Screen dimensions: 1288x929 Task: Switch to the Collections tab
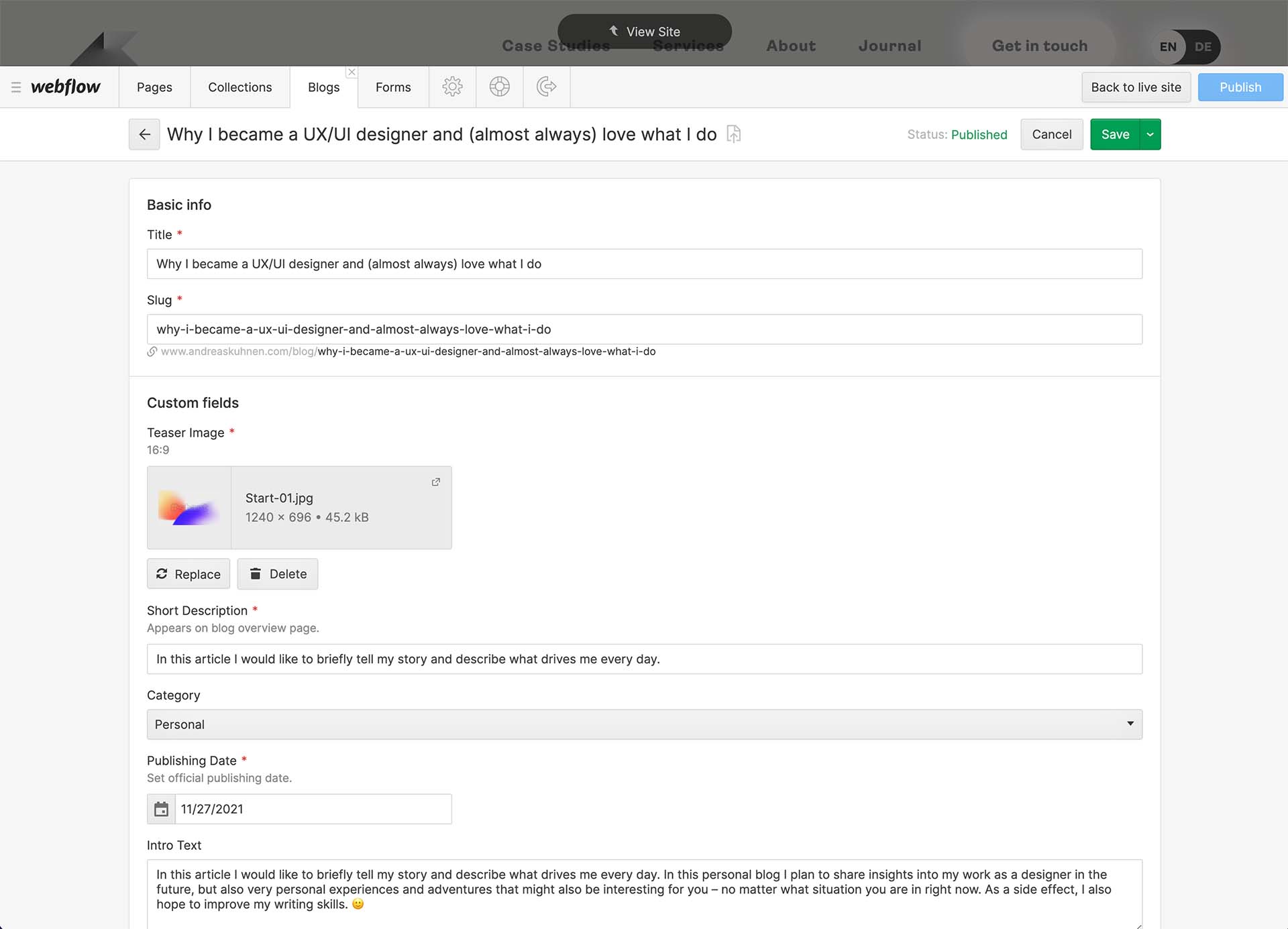pyautogui.click(x=239, y=87)
